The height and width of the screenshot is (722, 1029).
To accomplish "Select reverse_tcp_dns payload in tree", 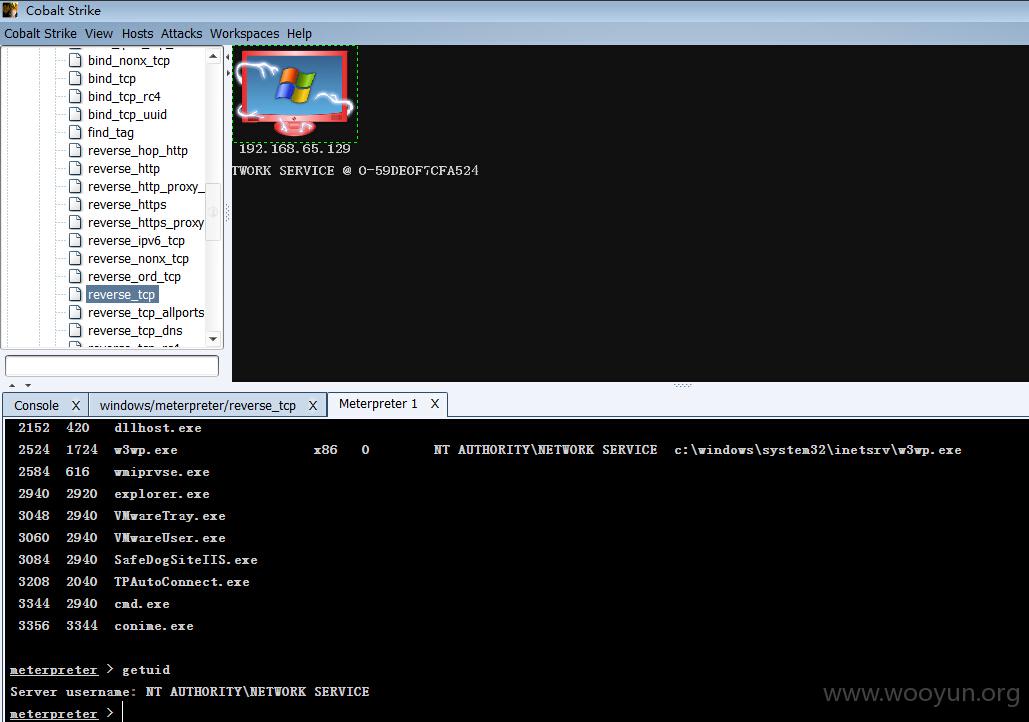I will [135, 331].
